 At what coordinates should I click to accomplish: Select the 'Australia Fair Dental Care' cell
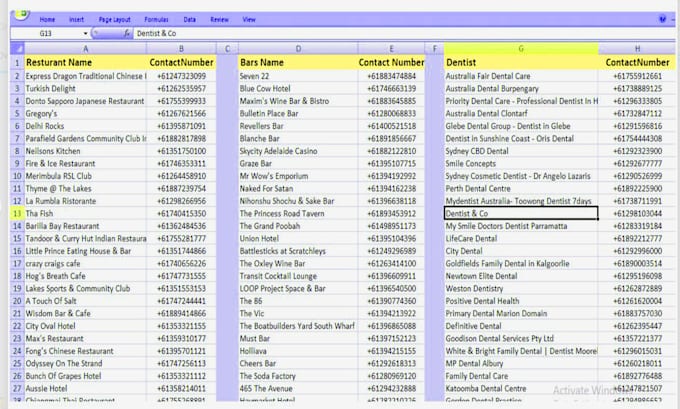(x=521, y=76)
